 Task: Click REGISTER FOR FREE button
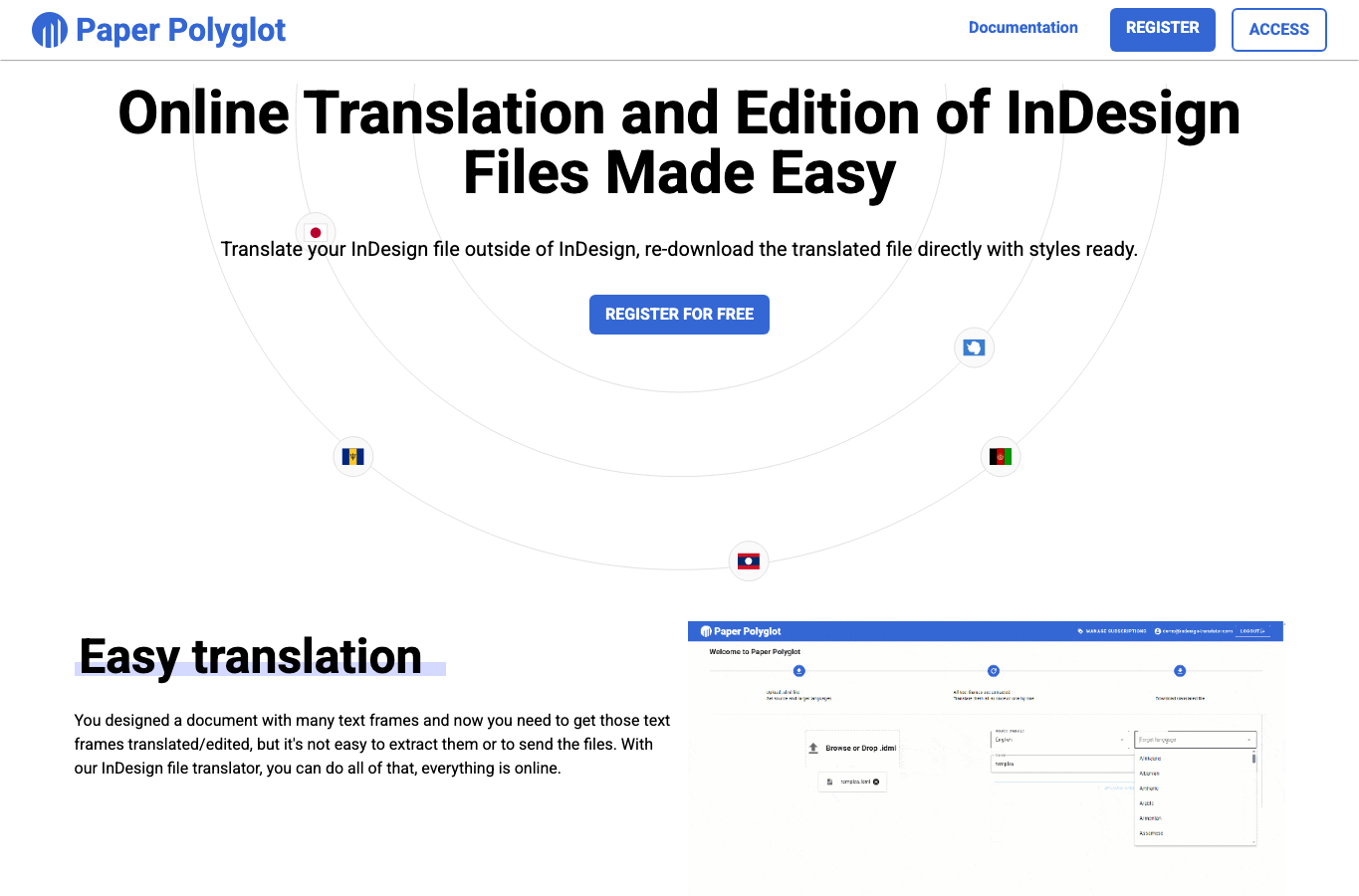pyautogui.click(x=679, y=315)
